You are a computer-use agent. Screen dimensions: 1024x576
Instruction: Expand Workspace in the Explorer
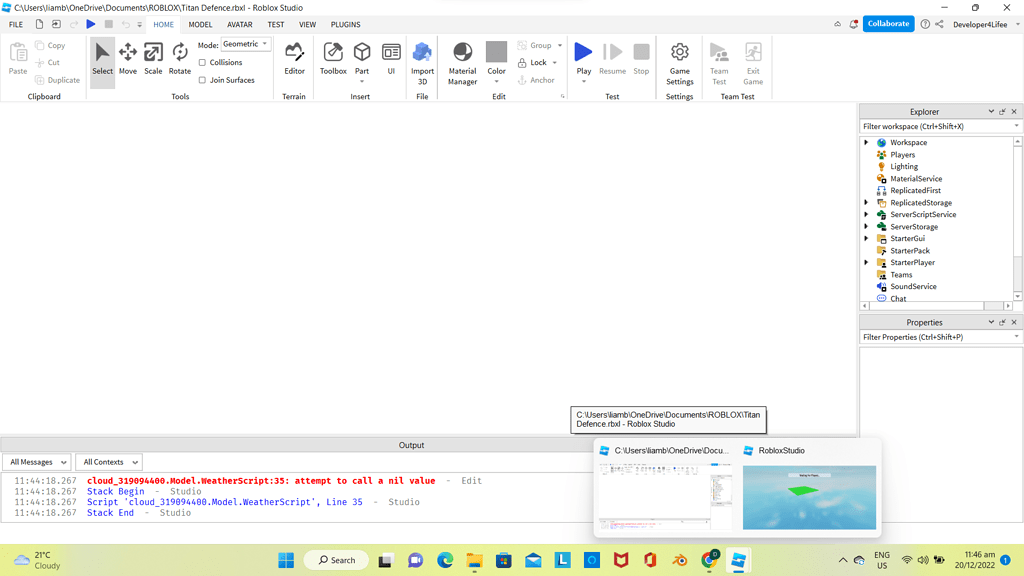tap(866, 142)
